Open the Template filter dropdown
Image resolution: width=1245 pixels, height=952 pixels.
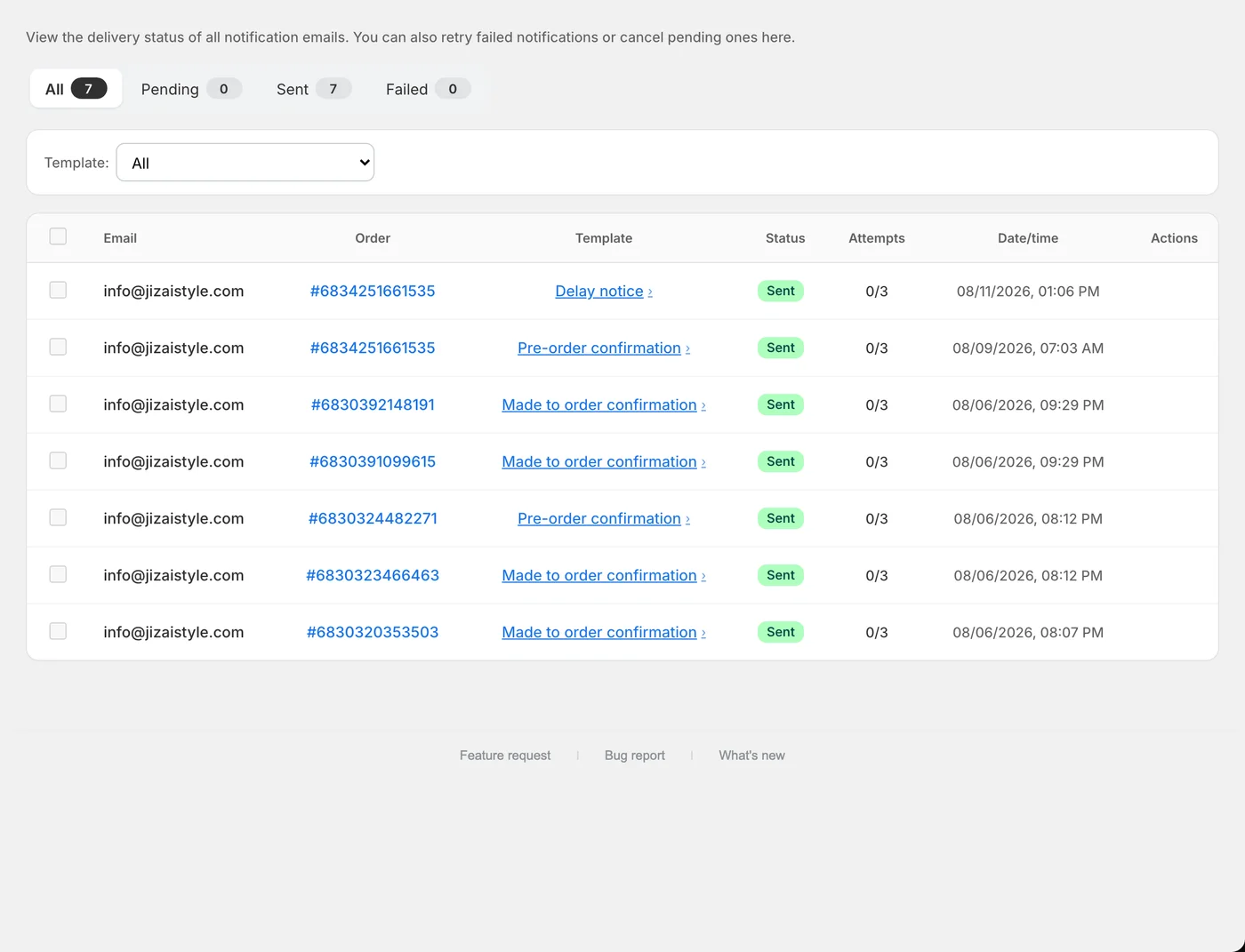245,163
